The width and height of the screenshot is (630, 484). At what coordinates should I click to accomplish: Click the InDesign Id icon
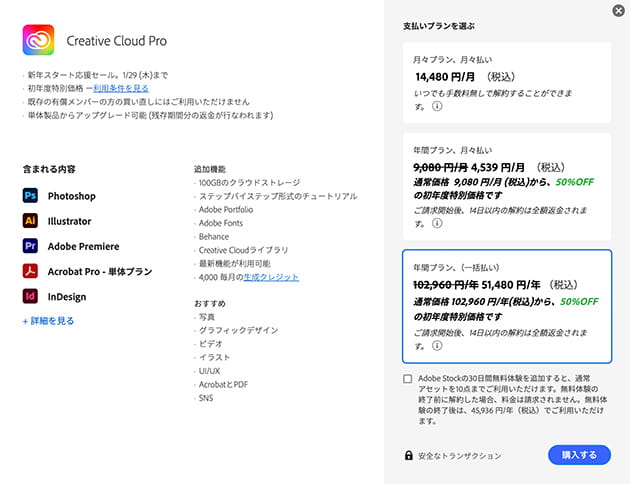point(30,296)
